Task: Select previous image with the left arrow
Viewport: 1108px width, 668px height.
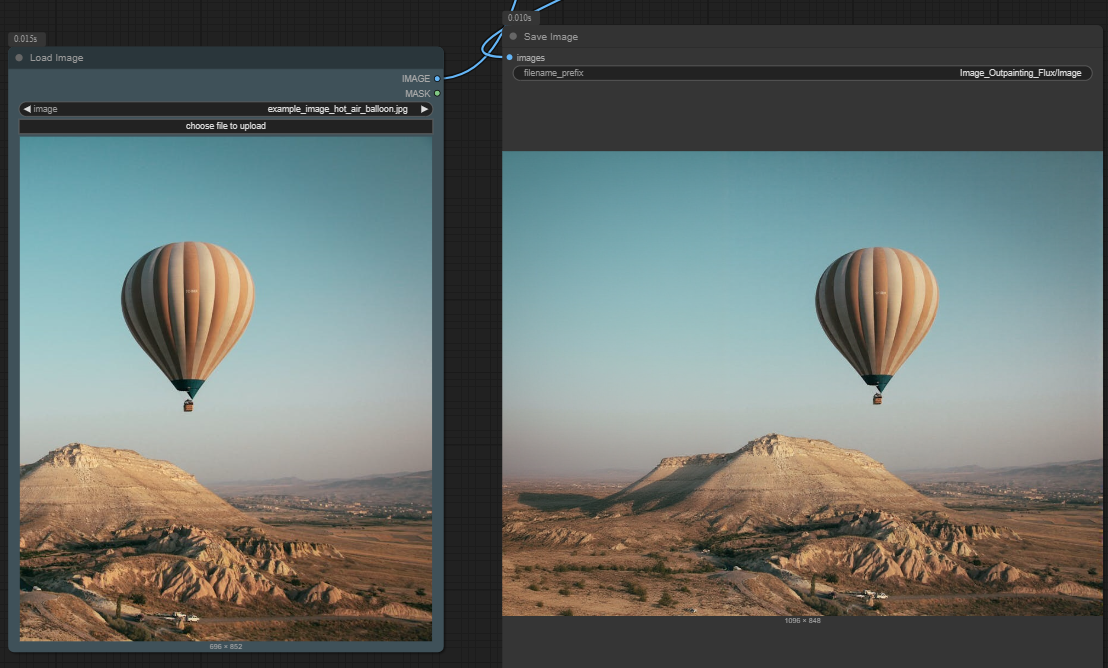Action: [26, 109]
